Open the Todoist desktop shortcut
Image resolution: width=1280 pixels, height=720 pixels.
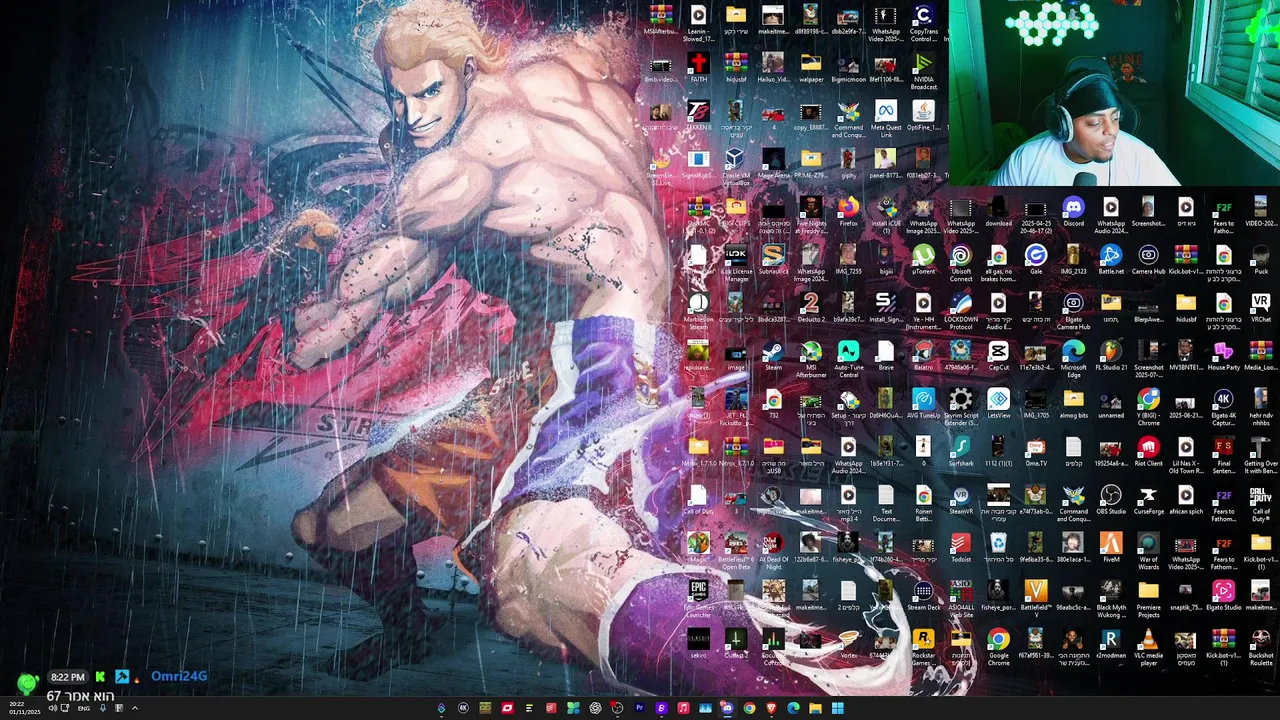coord(961,549)
